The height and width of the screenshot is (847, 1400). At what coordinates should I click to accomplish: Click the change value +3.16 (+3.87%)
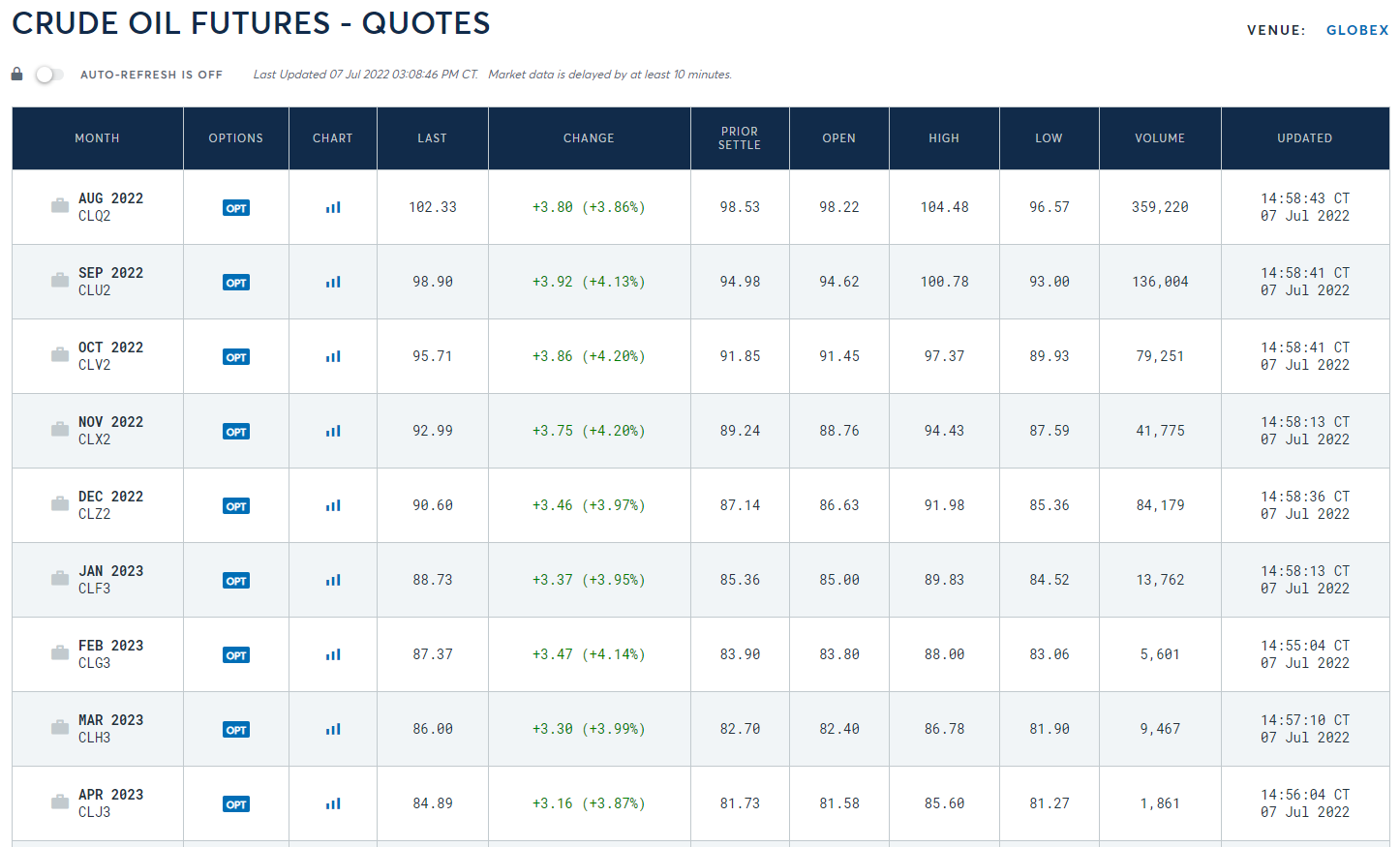tap(589, 803)
